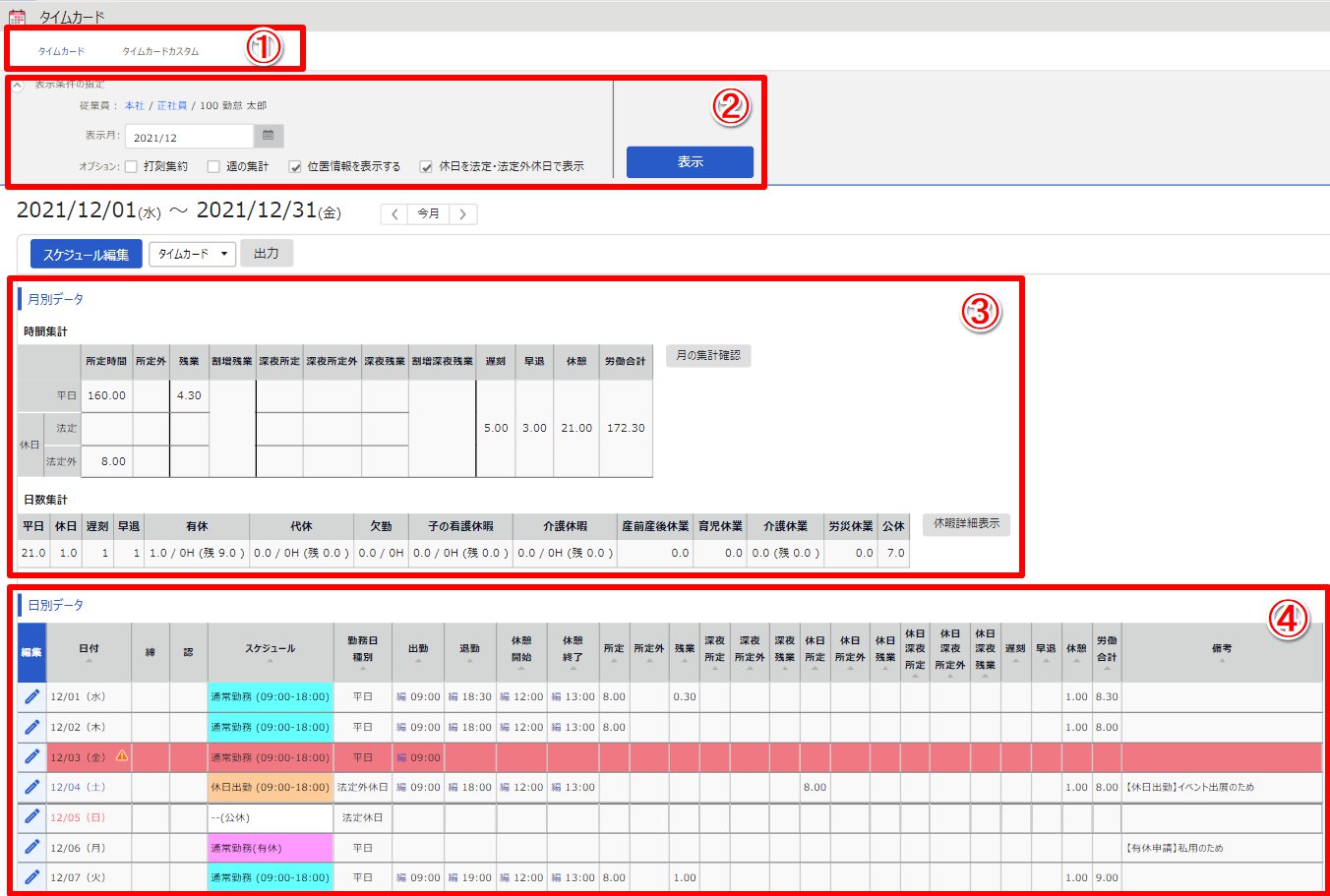
Task: Sort by 日付 column header
Action: pos(89,652)
